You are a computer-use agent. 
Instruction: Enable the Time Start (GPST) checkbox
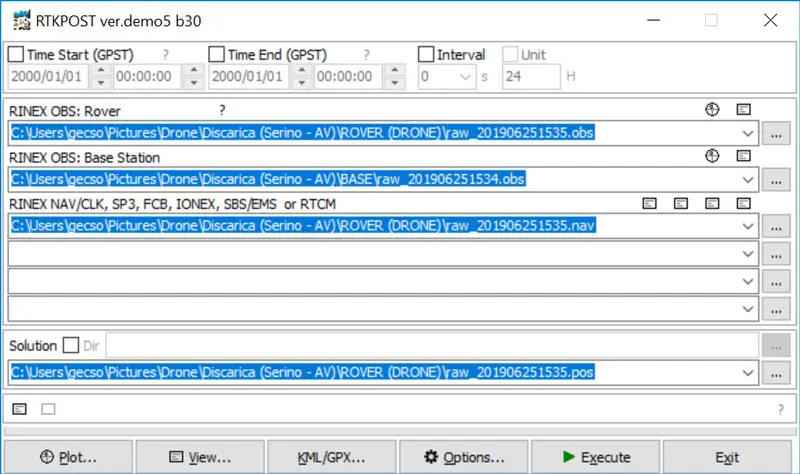click(x=16, y=54)
